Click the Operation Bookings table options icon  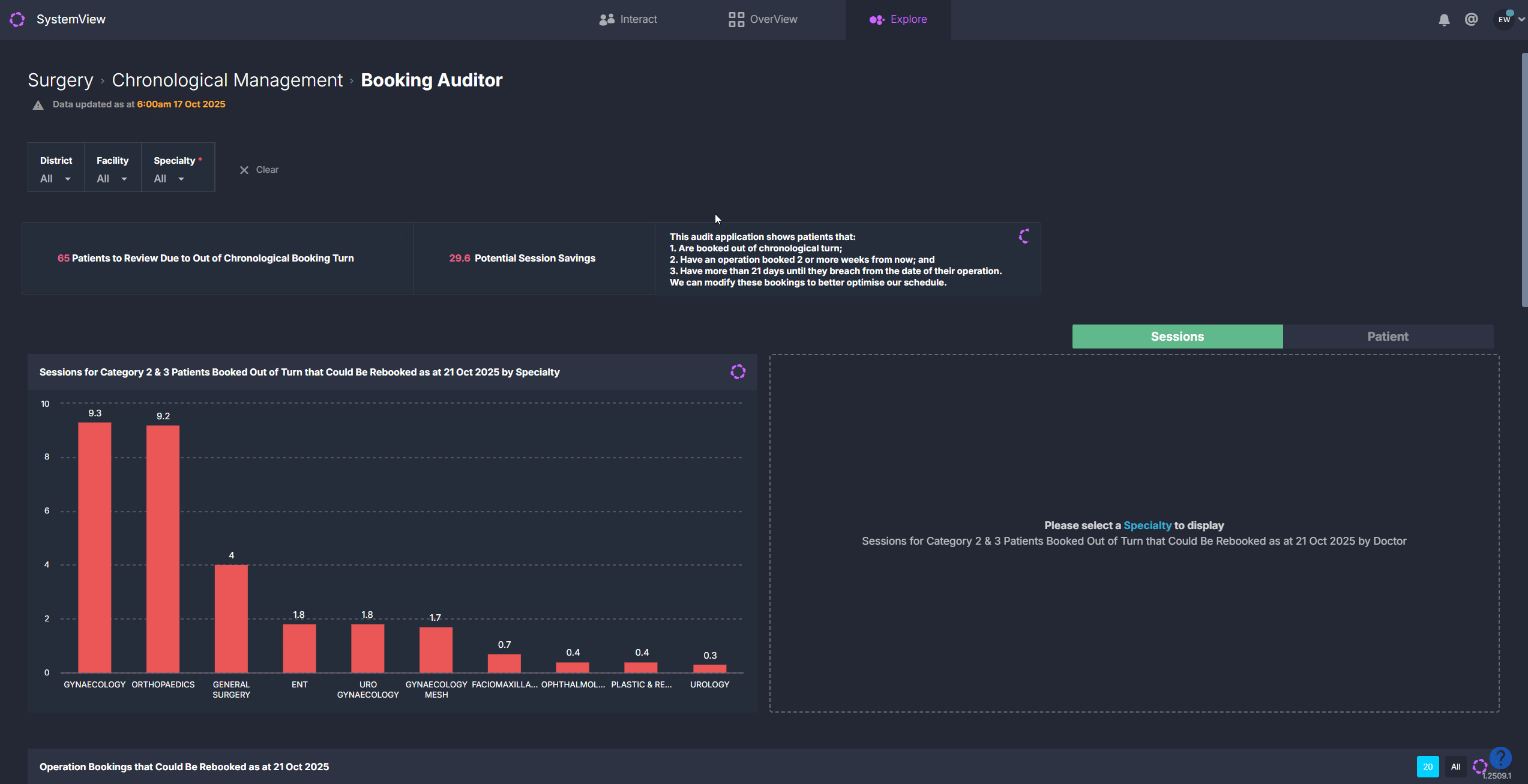tap(1479, 767)
